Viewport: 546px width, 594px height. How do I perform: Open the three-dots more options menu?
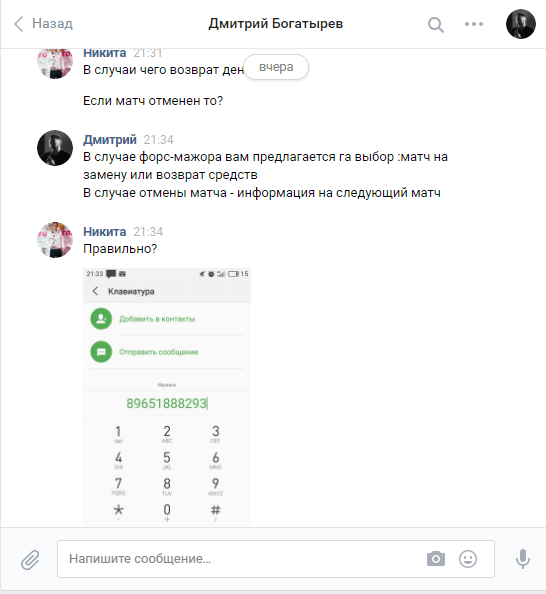474,24
